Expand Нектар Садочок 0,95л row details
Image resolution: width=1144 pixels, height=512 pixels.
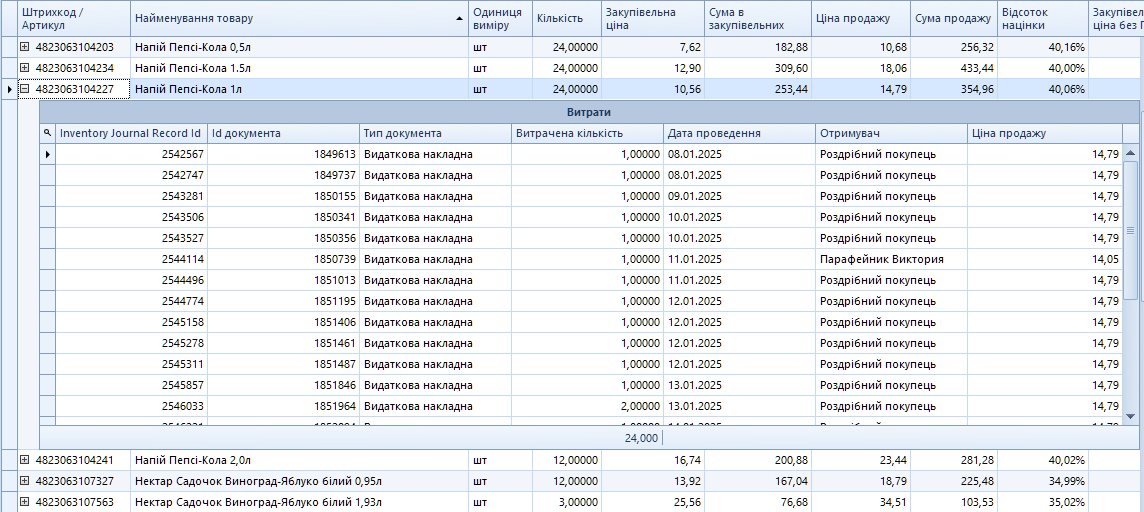tap(25, 481)
